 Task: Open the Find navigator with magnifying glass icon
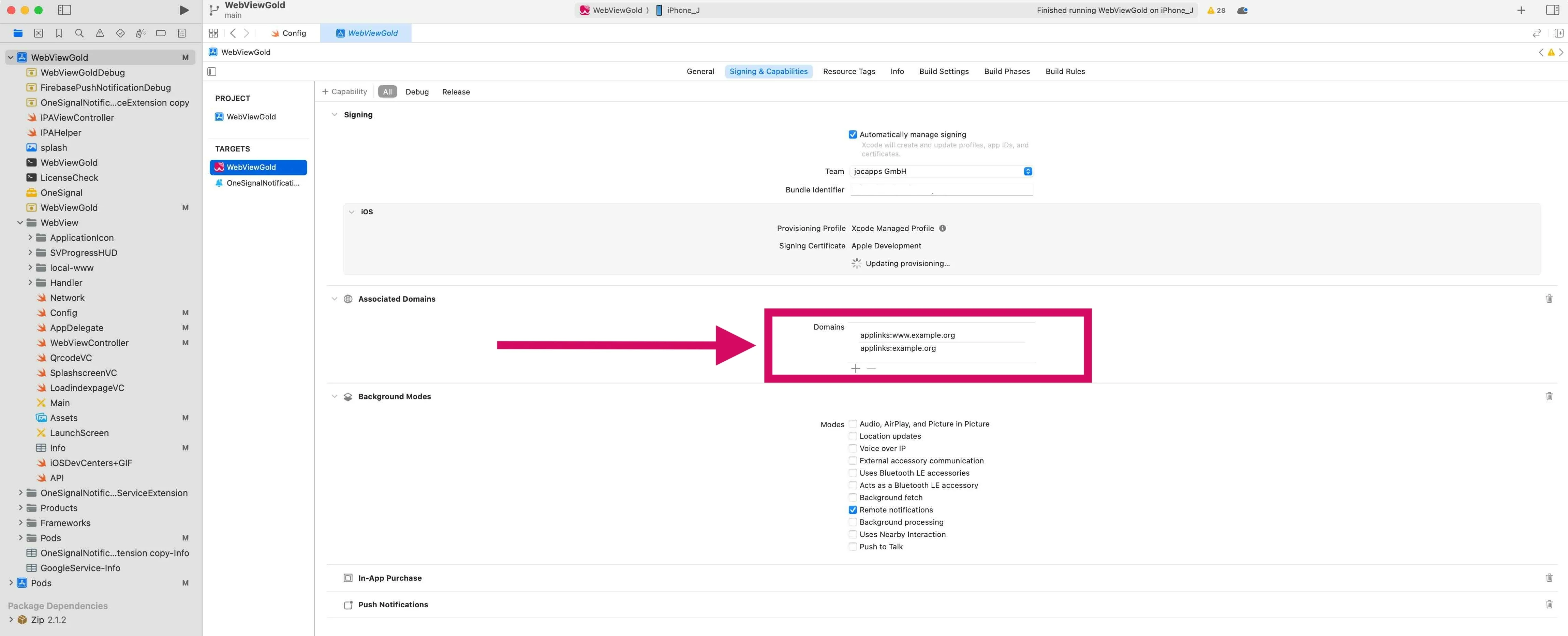tap(79, 33)
